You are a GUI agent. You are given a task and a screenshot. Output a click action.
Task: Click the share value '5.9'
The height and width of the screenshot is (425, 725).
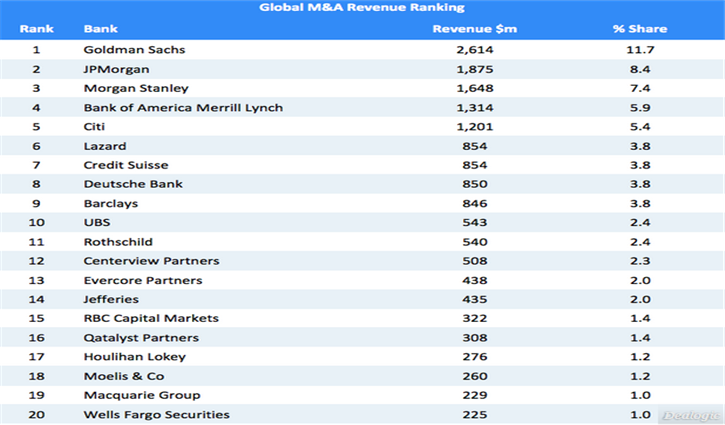pyautogui.click(x=640, y=108)
